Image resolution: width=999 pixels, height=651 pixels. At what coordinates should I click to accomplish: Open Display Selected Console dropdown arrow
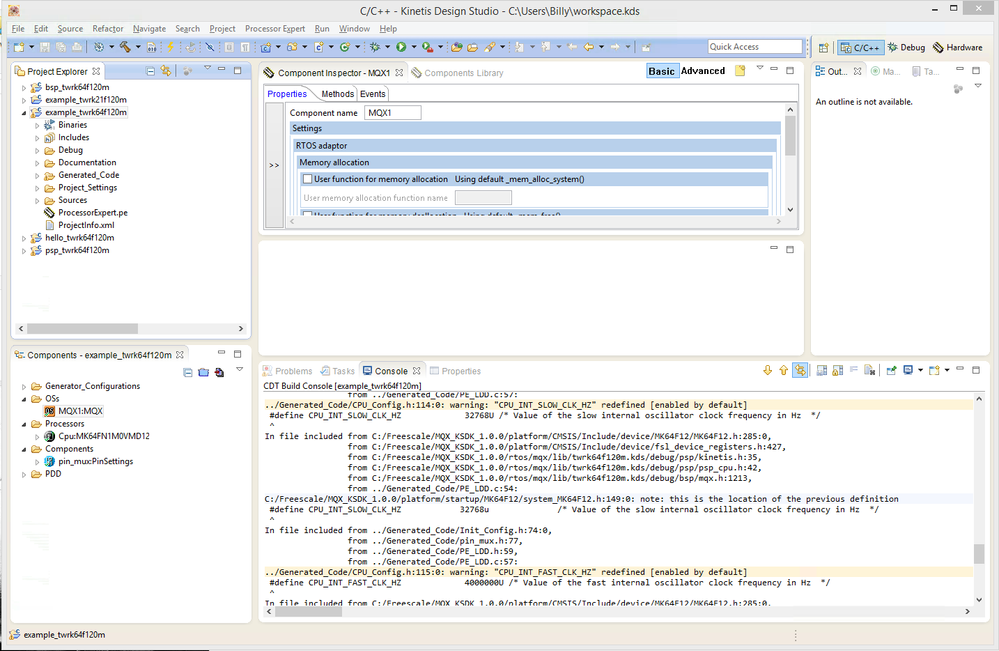point(920,371)
